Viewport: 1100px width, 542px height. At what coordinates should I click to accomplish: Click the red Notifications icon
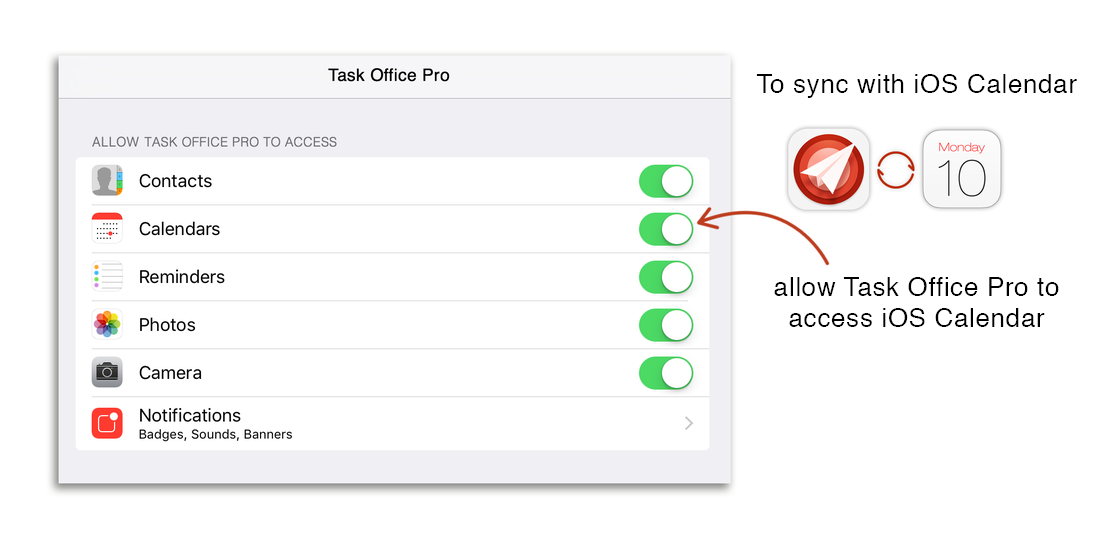(x=107, y=424)
